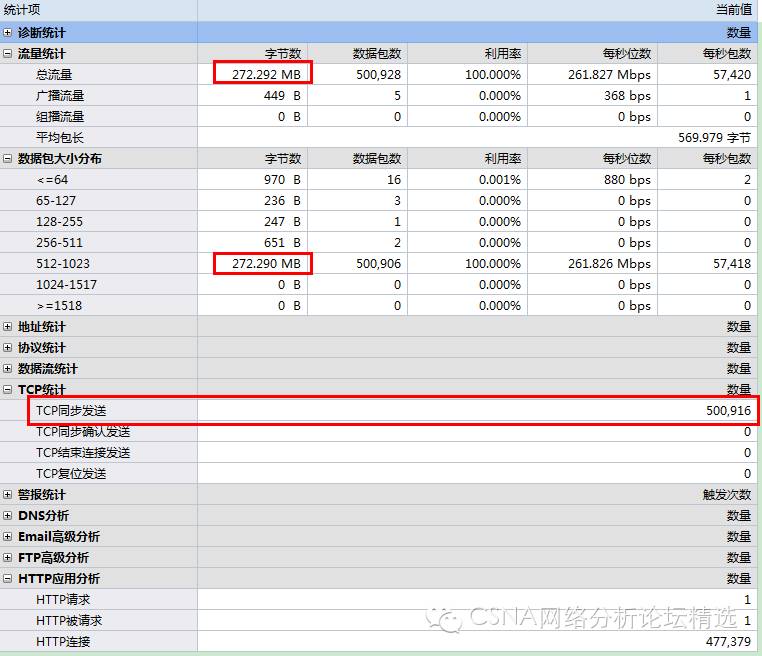This screenshot has height=656, width=762.
Task: Expand the DNS分析 section
Action: coord(7,515)
